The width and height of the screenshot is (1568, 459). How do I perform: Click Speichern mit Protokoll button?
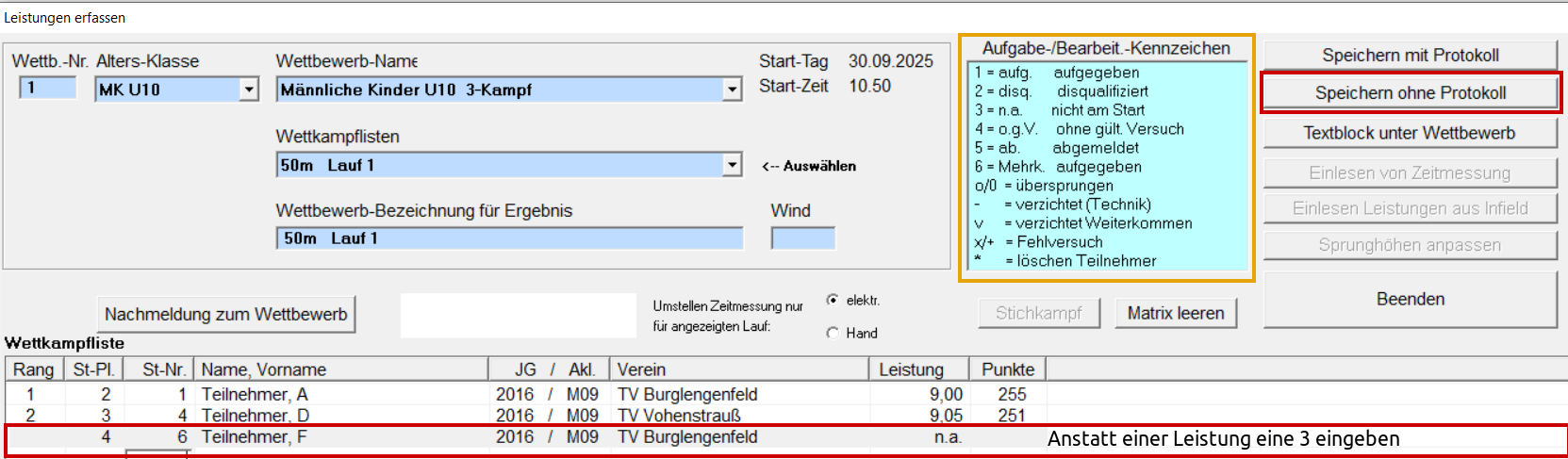(1410, 56)
